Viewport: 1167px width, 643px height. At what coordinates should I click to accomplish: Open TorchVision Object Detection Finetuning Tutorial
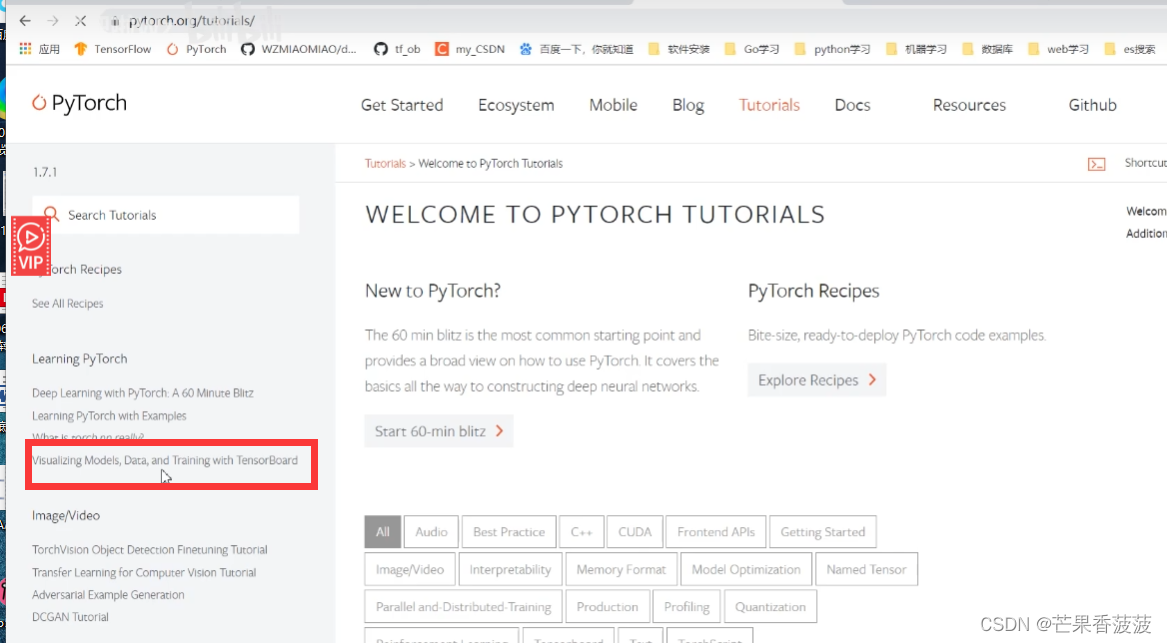point(150,550)
